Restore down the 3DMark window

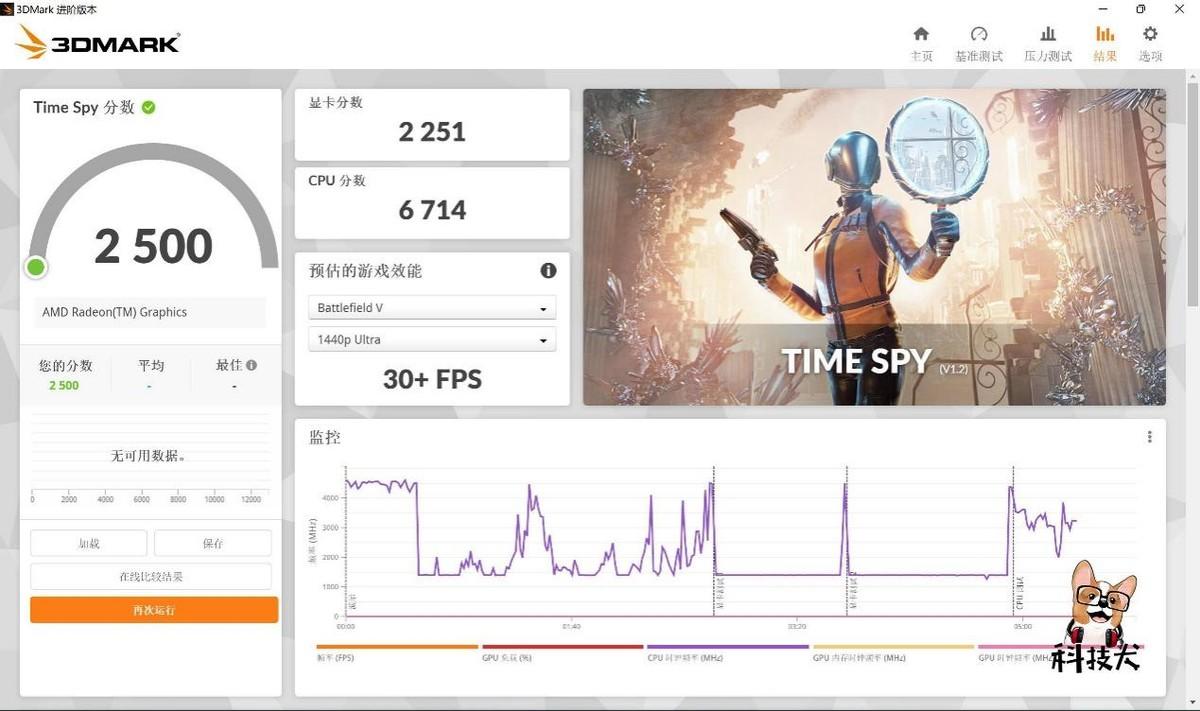[1140, 9]
